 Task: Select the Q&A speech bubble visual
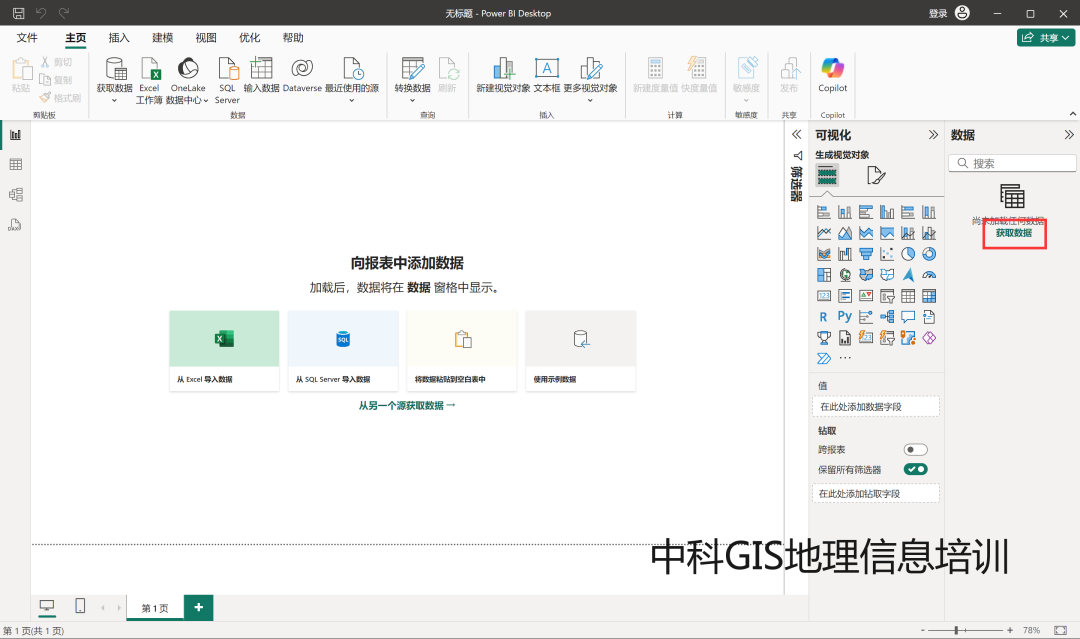[908, 317]
